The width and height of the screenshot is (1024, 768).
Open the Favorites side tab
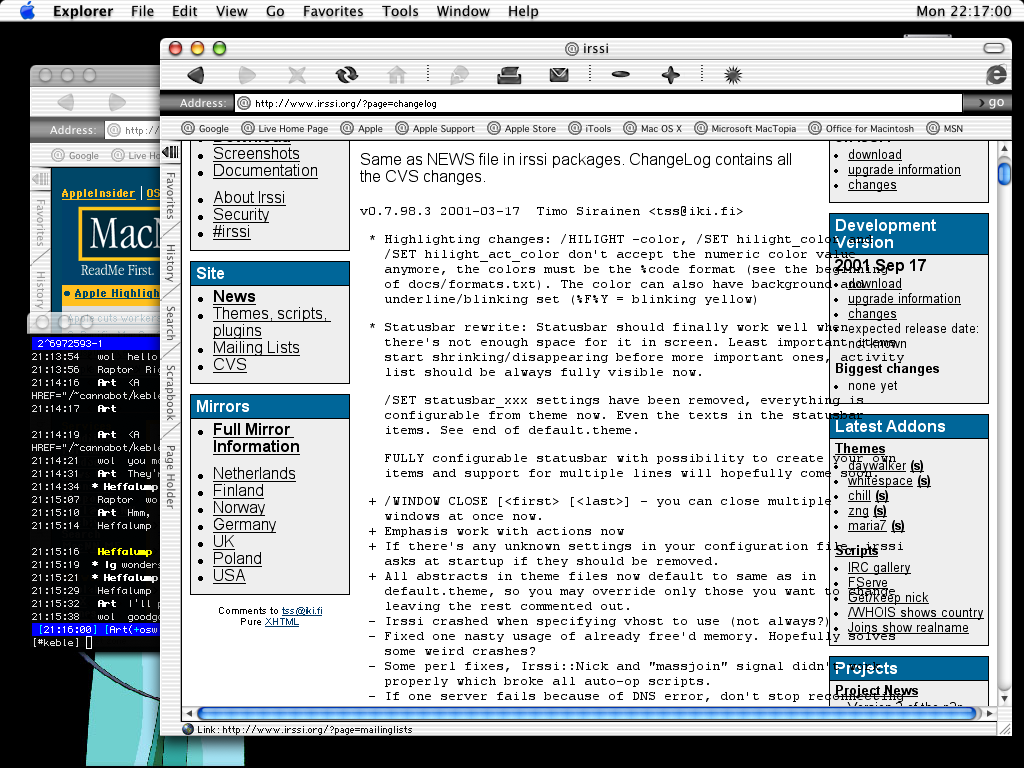point(170,196)
